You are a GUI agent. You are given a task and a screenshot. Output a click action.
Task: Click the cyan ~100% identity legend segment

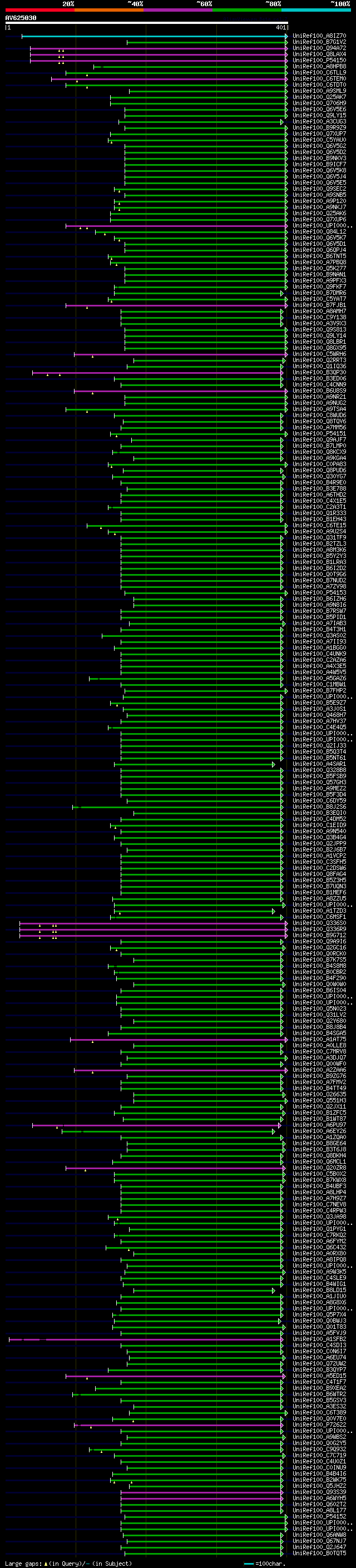tap(316, 10)
